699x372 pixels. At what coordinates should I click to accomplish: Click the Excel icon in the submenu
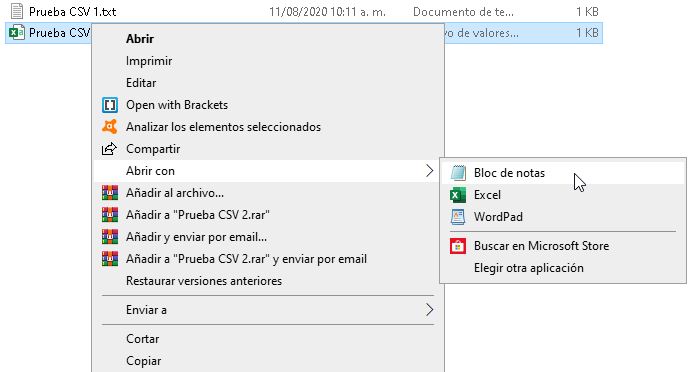458,195
